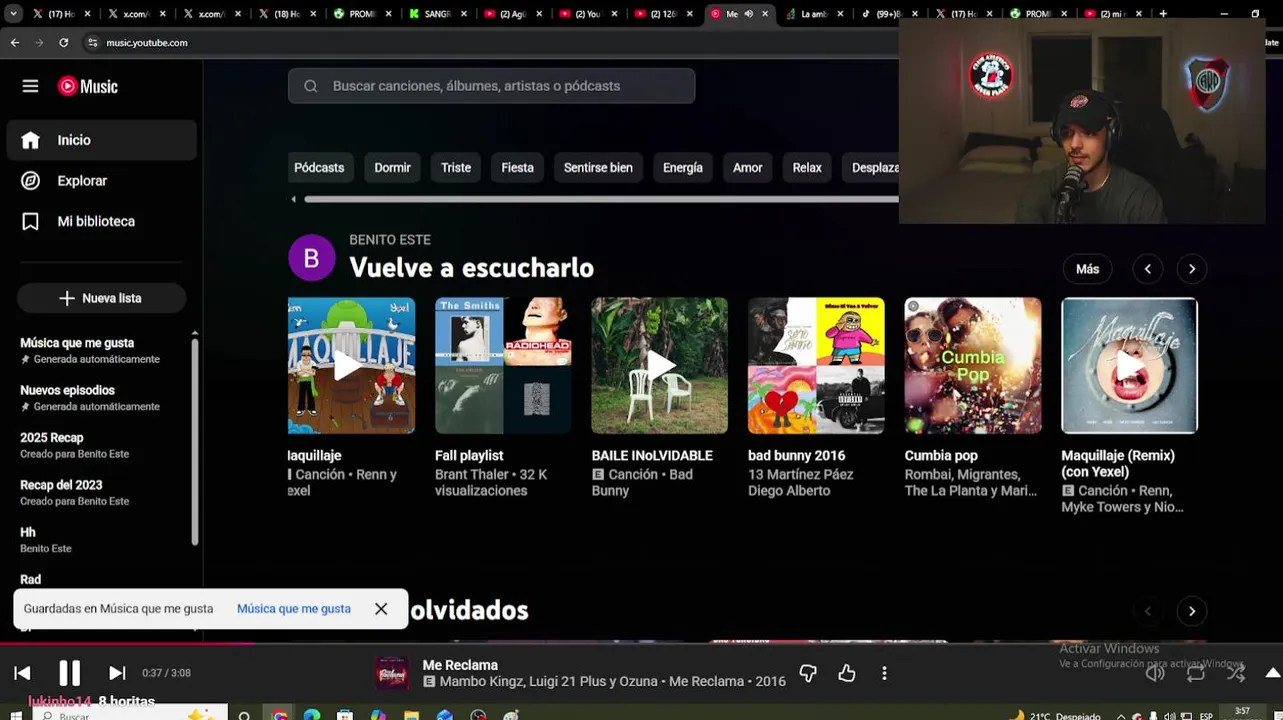Viewport: 1283px width, 720px height.
Task: Pause the current song
Action: pos(69,673)
